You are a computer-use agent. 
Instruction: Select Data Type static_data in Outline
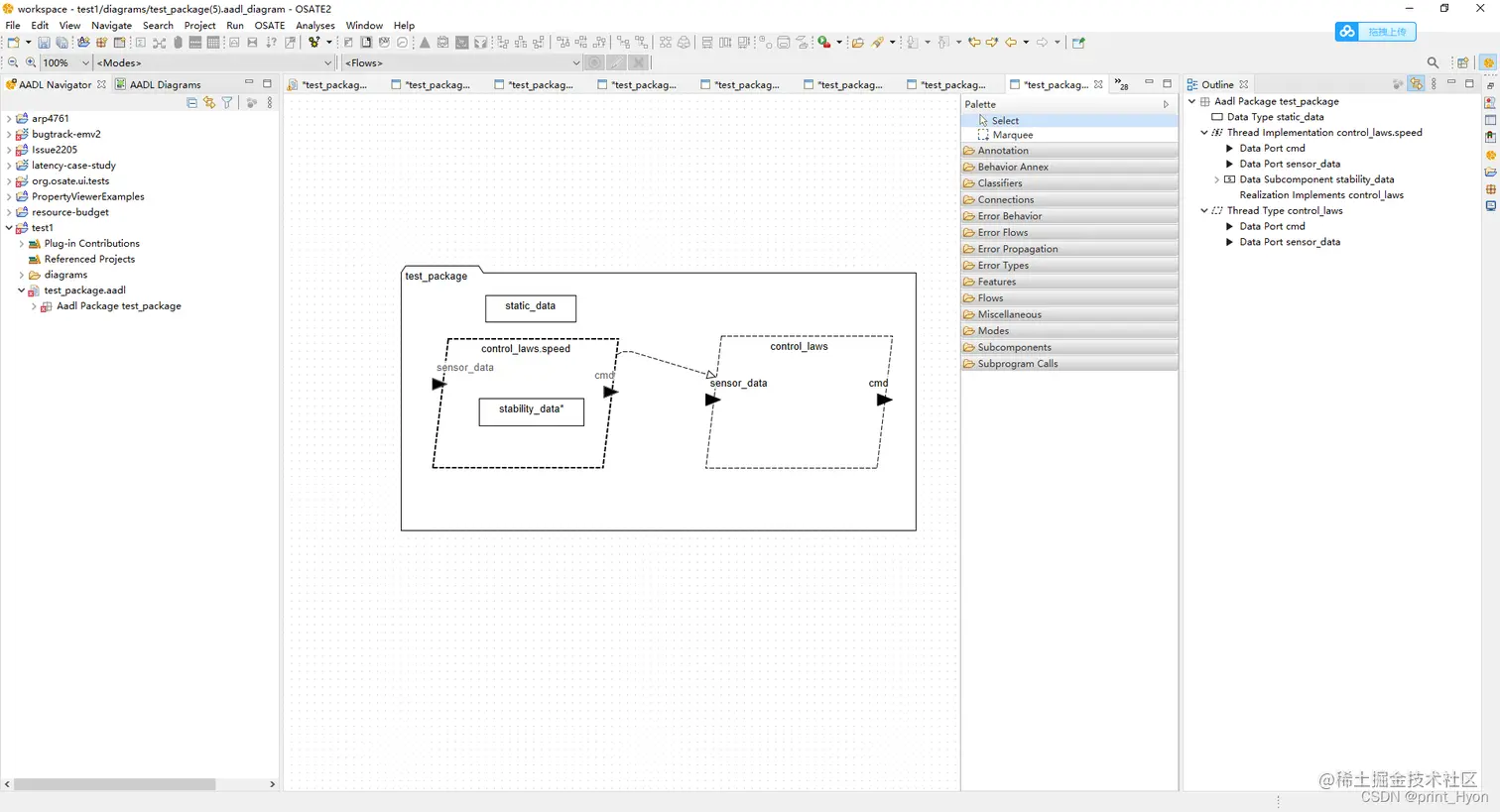click(1275, 117)
